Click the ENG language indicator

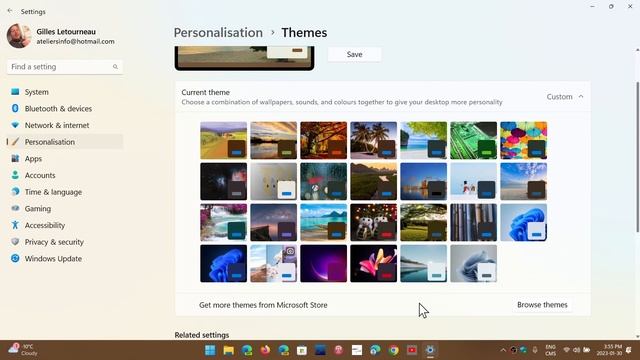(551, 350)
